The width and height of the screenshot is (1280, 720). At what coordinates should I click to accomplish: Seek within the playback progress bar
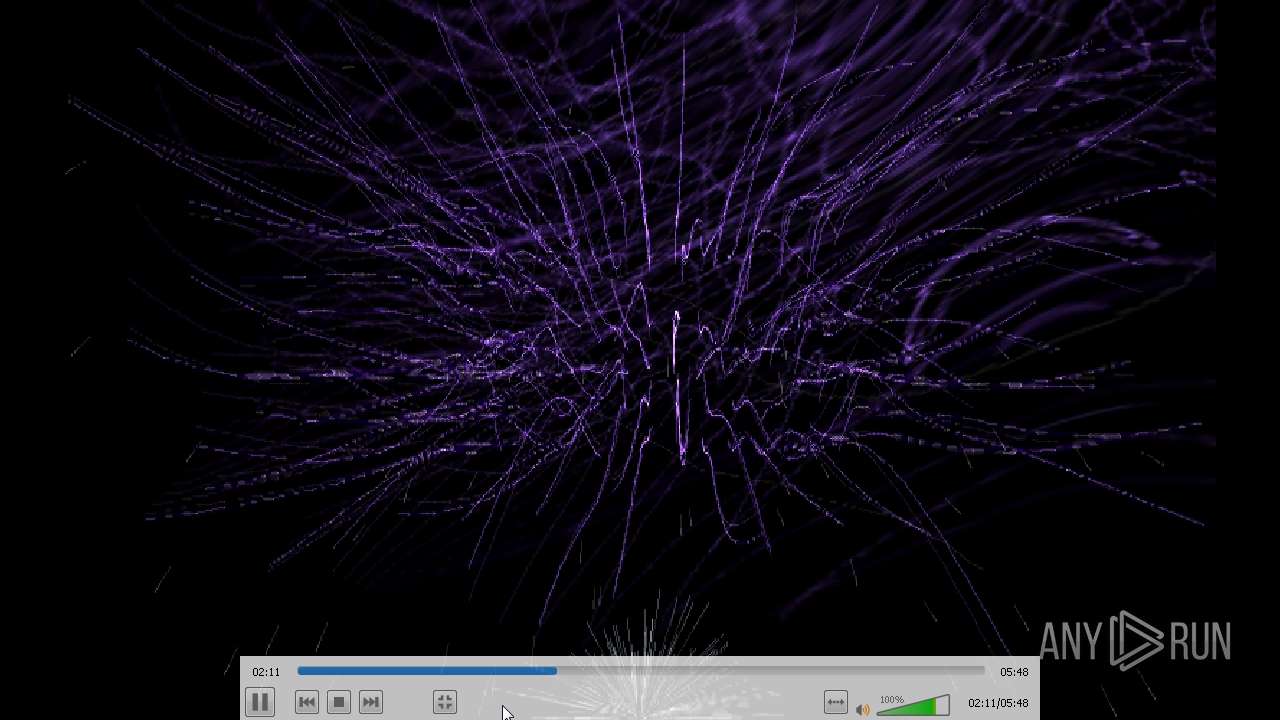tap(641, 671)
